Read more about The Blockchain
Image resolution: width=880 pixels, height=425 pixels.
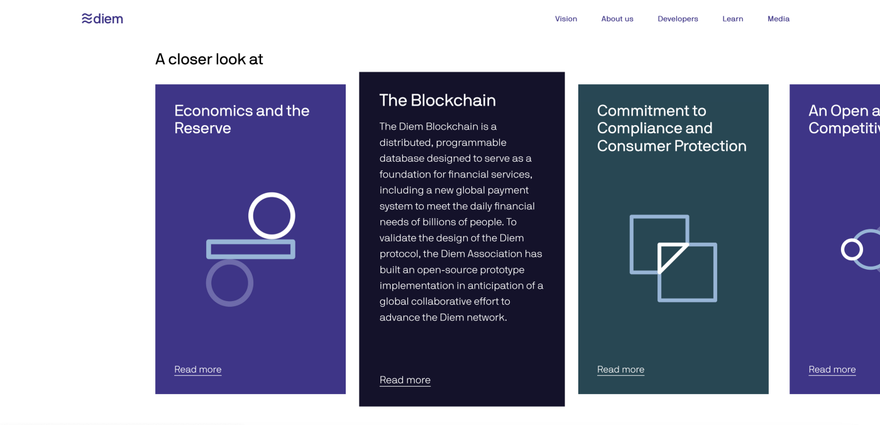point(405,380)
